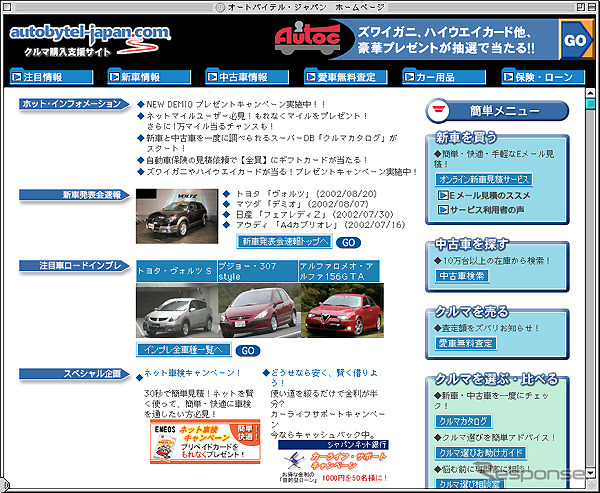Open the トヨタ「ヴォルツ」(2002/08/20) link

pyautogui.click(x=307, y=194)
